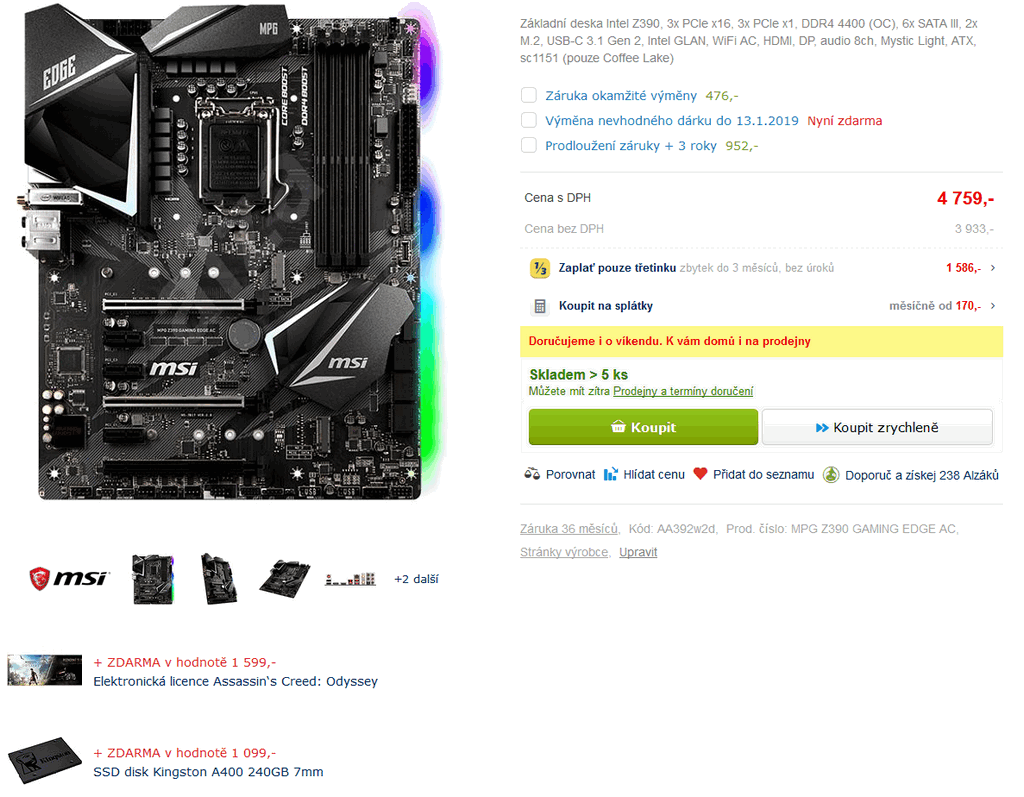Click the Porovnat scales icon
1024x797 pixels.
tap(532, 474)
